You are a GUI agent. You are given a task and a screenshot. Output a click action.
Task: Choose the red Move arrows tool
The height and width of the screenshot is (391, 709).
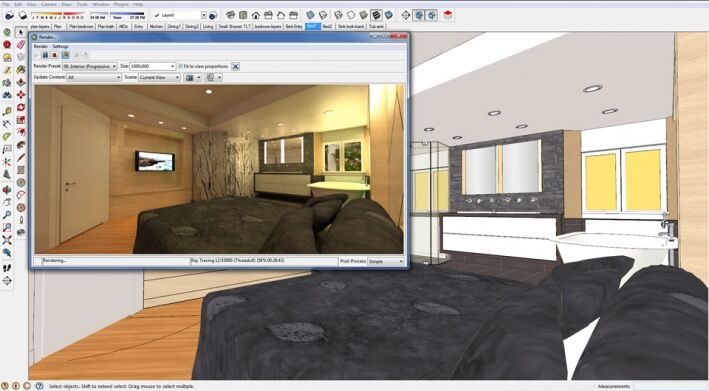pos(21,95)
